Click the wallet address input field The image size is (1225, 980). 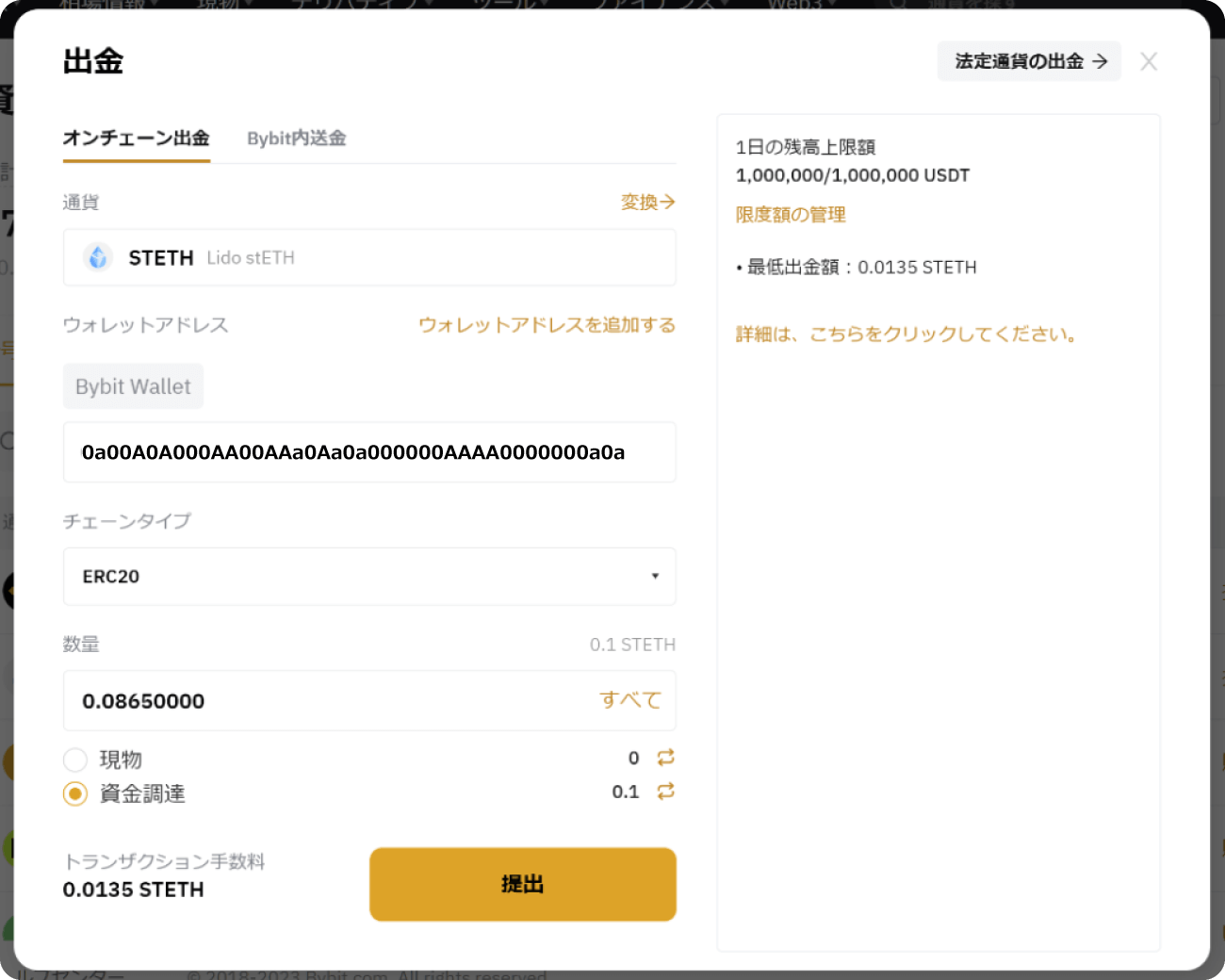pyautogui.click(x=368, y=452)
